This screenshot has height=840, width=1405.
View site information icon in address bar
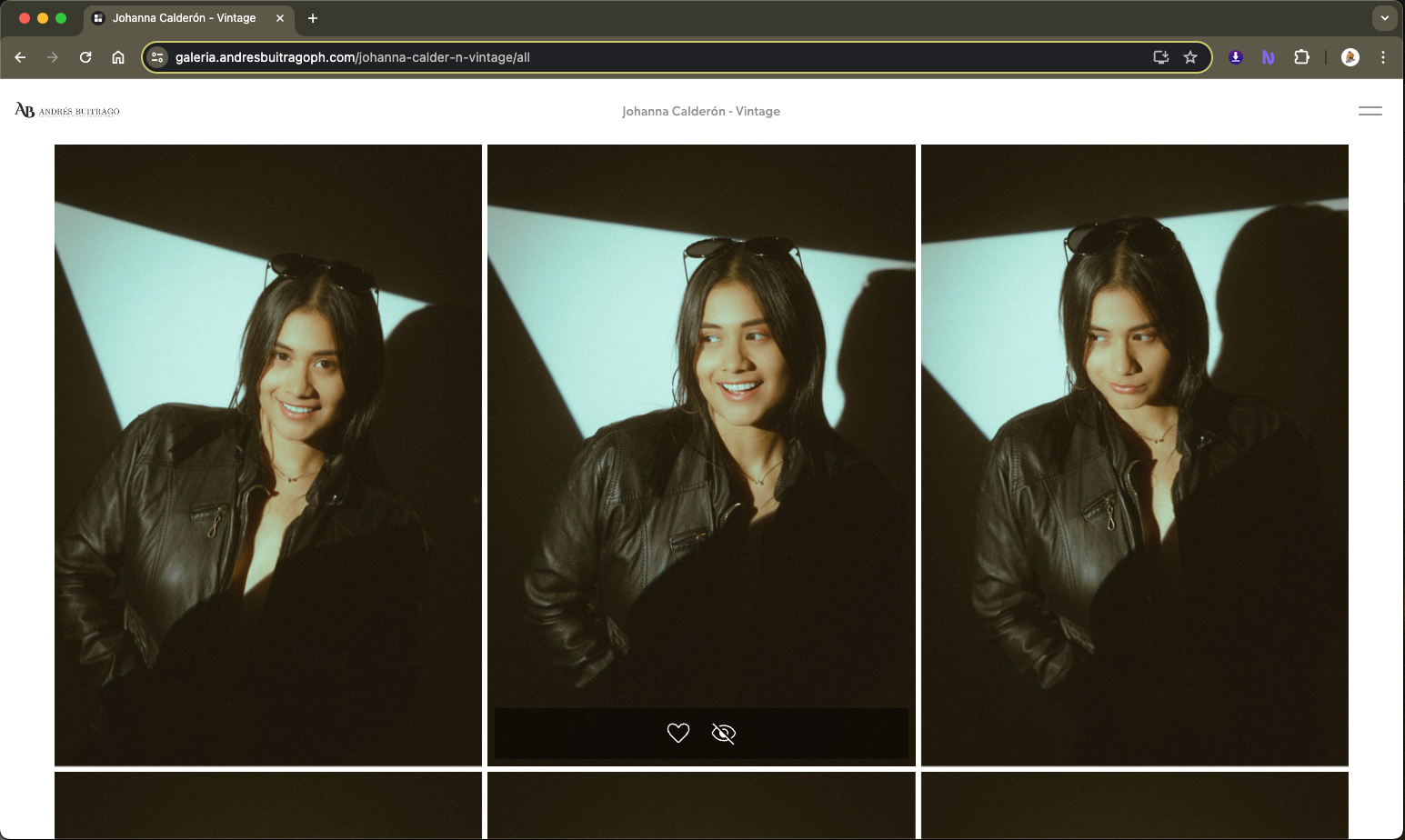[x=157, y=57]
